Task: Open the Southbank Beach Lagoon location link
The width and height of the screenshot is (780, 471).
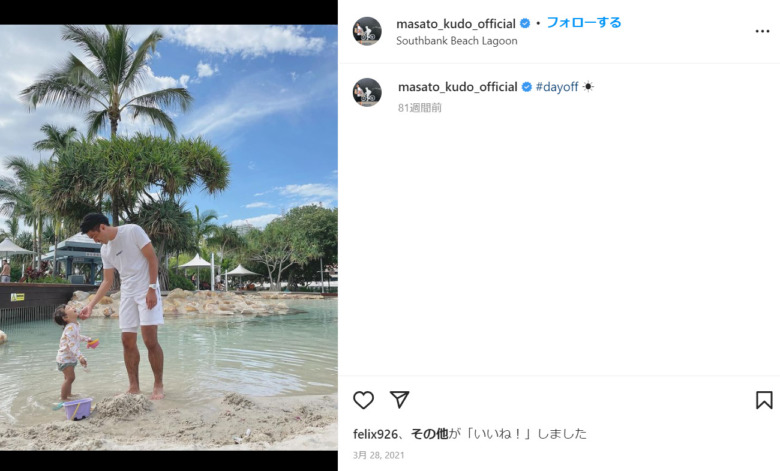Action: 457,41
